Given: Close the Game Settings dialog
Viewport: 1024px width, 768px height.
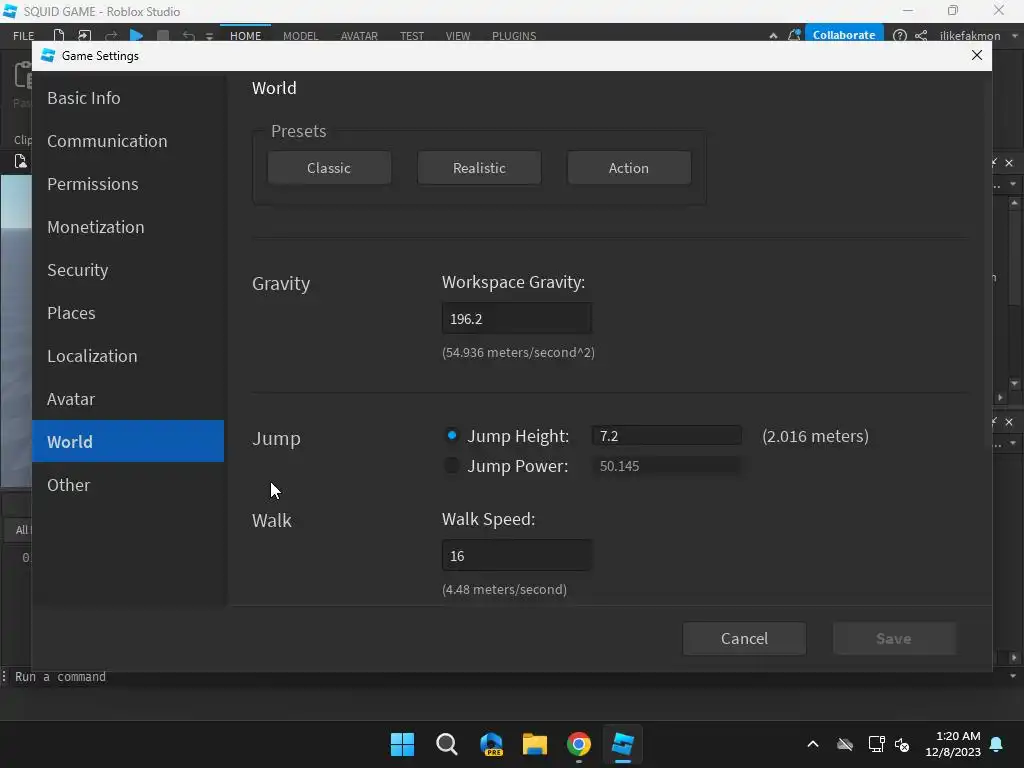Looking at the screenshot, I should point(976,56).
